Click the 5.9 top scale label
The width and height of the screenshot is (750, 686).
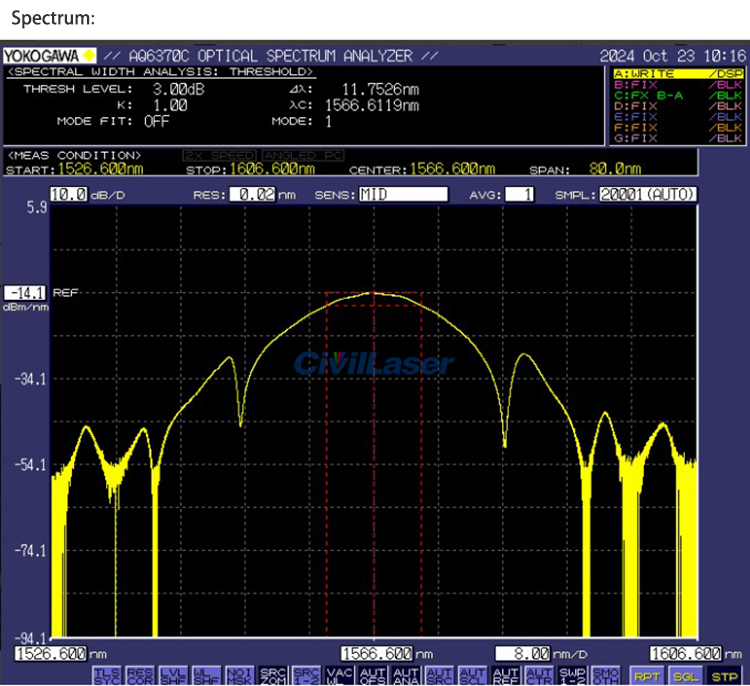click(x=37, y=207)
